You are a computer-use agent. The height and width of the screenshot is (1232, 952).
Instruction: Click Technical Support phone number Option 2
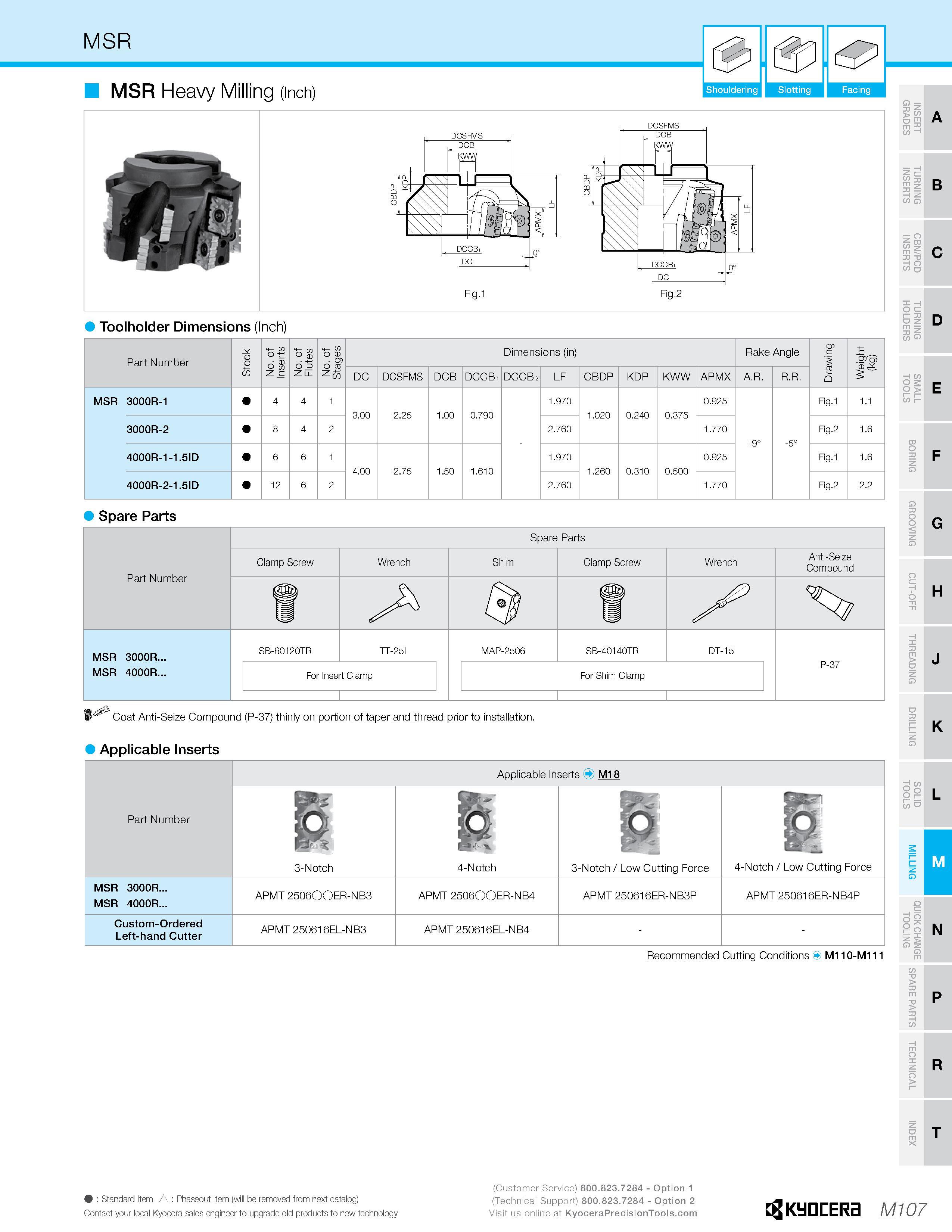coord(638,1200)
